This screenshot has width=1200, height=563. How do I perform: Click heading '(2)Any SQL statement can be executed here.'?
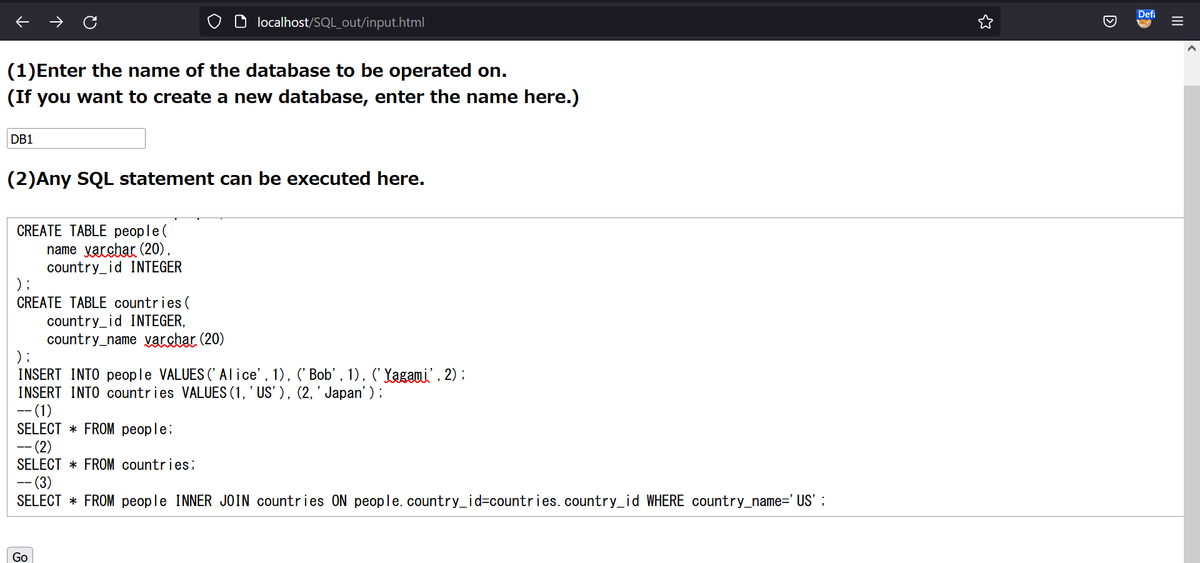coord(215,179)
